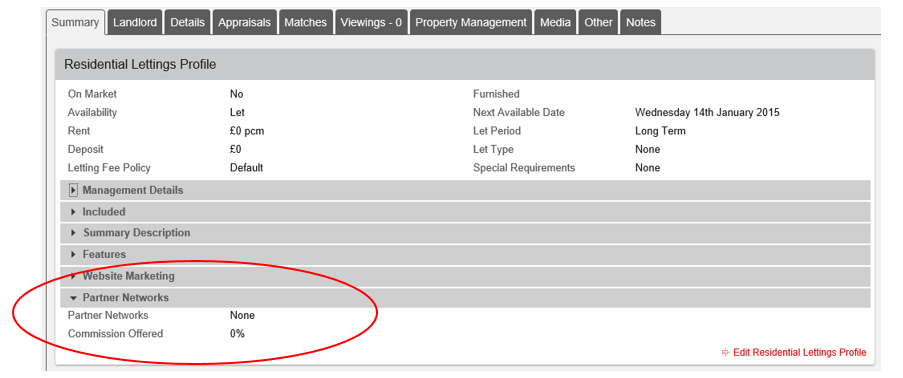The height and width of the screenshot is (378, 903).
Task: Switch to the Other tab
Action: tap(598, 22)
